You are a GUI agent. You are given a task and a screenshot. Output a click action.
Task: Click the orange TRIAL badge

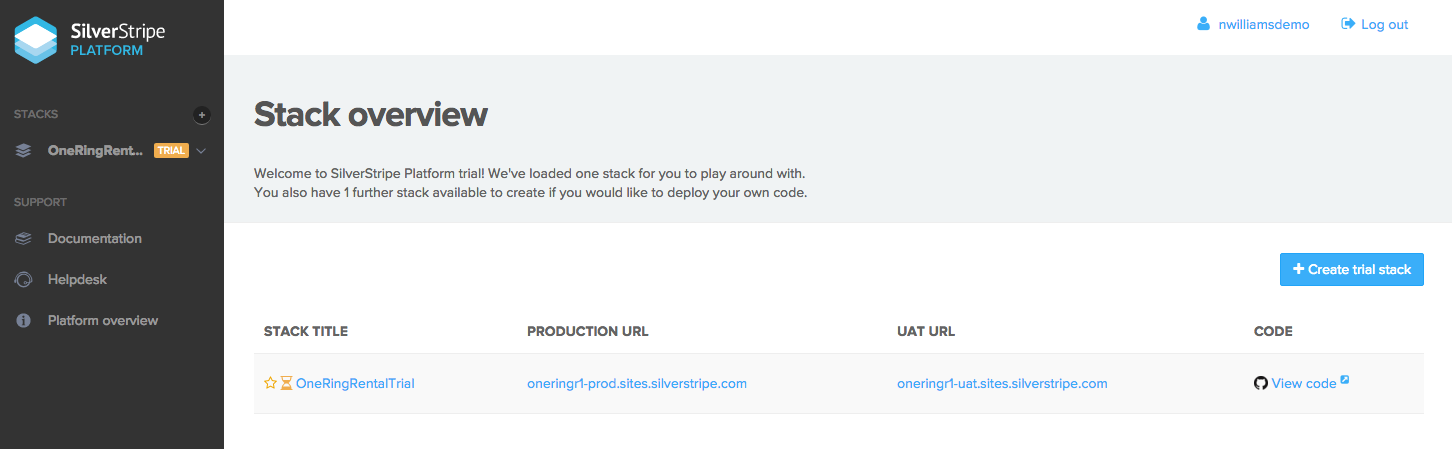[171, 151]
